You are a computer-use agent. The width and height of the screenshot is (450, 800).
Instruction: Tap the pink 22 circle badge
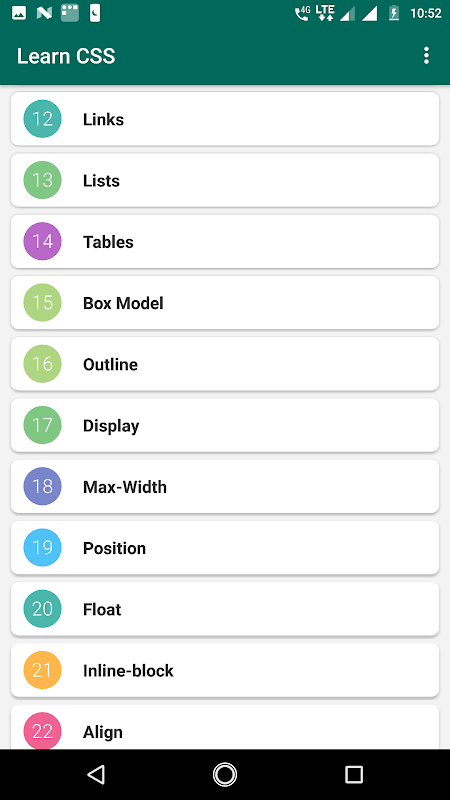pos(42,731)
